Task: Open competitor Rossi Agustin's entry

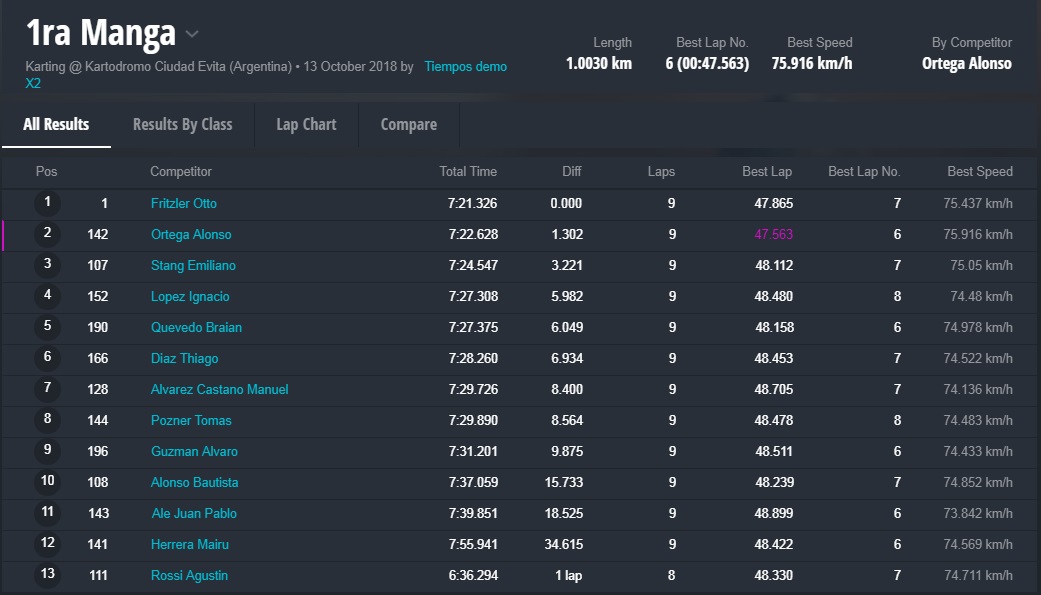Action: tap(189, 576)
